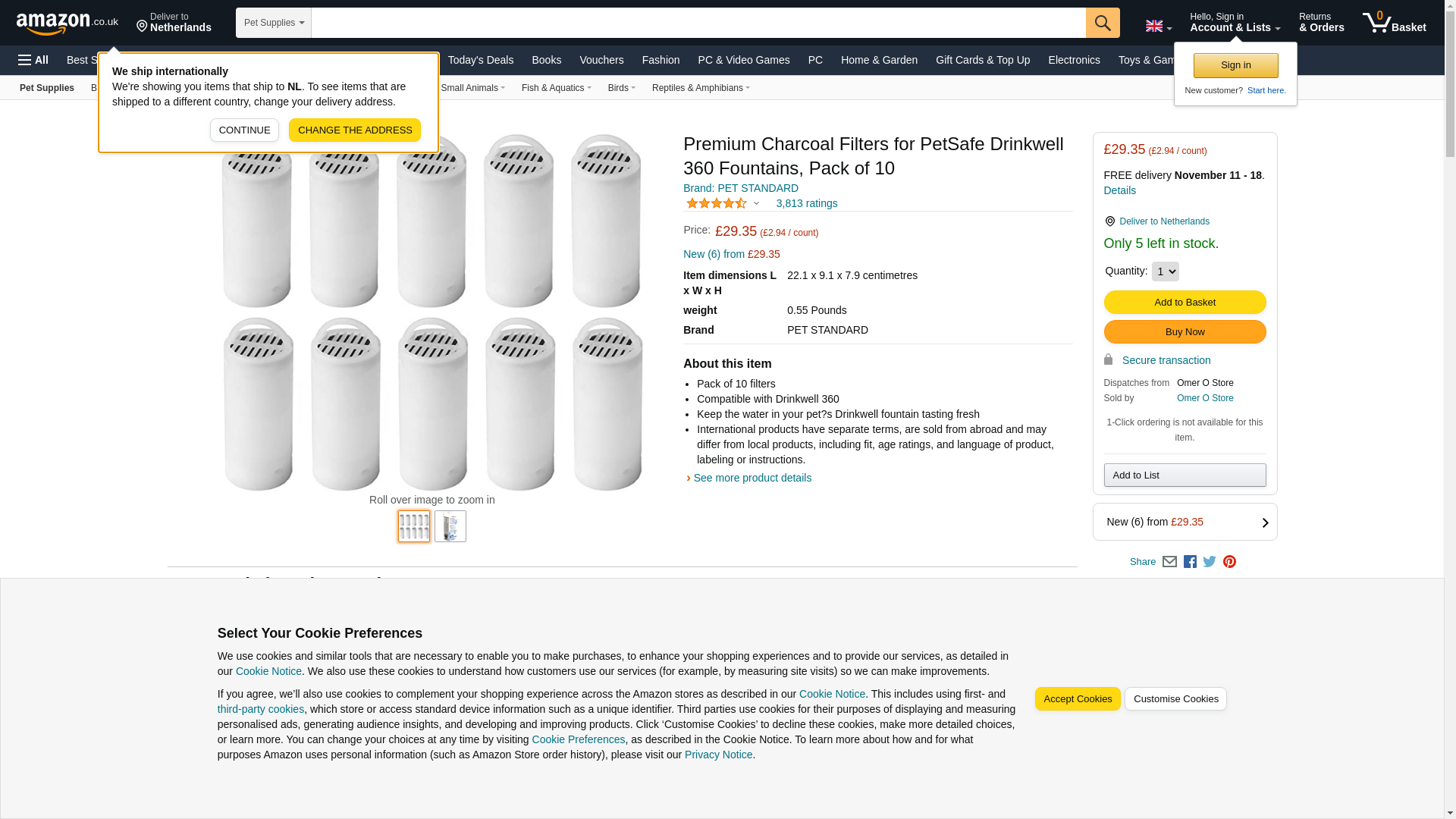Click Add to Basket button
1456x819 pixels.
(x=1185, y=303)
